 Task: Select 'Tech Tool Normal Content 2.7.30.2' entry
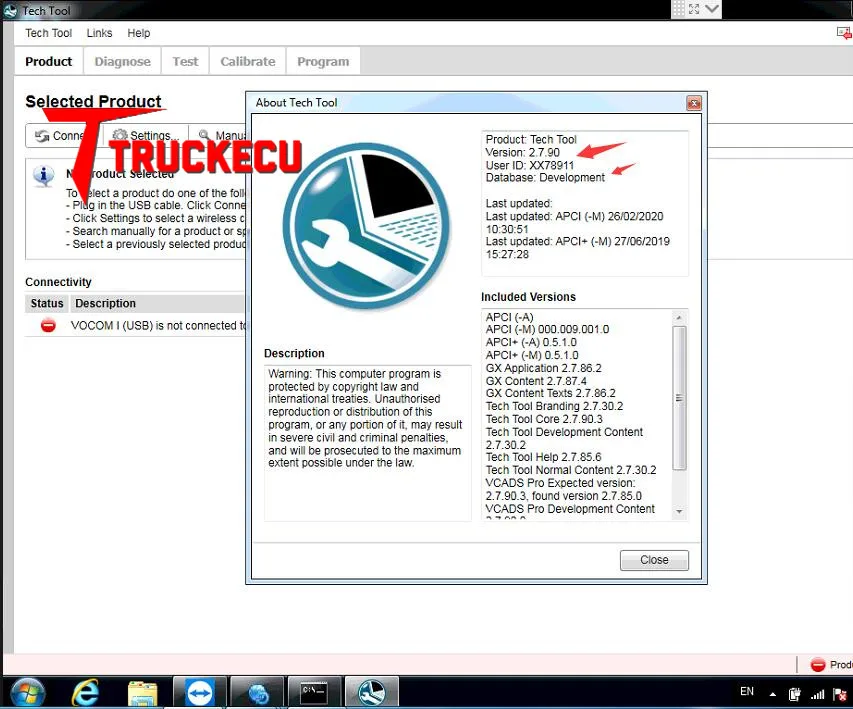click(x=571, y=470)
